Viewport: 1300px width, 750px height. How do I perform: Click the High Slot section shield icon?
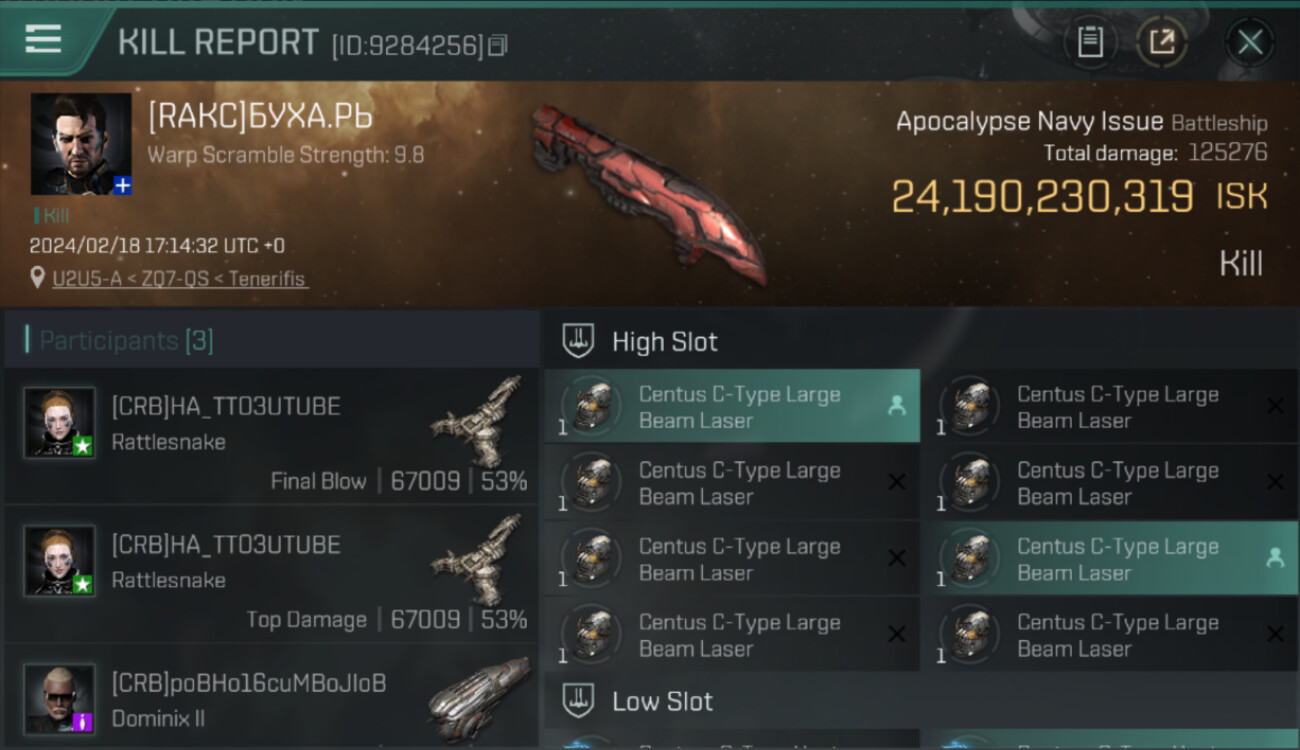[x=578, y=341]
